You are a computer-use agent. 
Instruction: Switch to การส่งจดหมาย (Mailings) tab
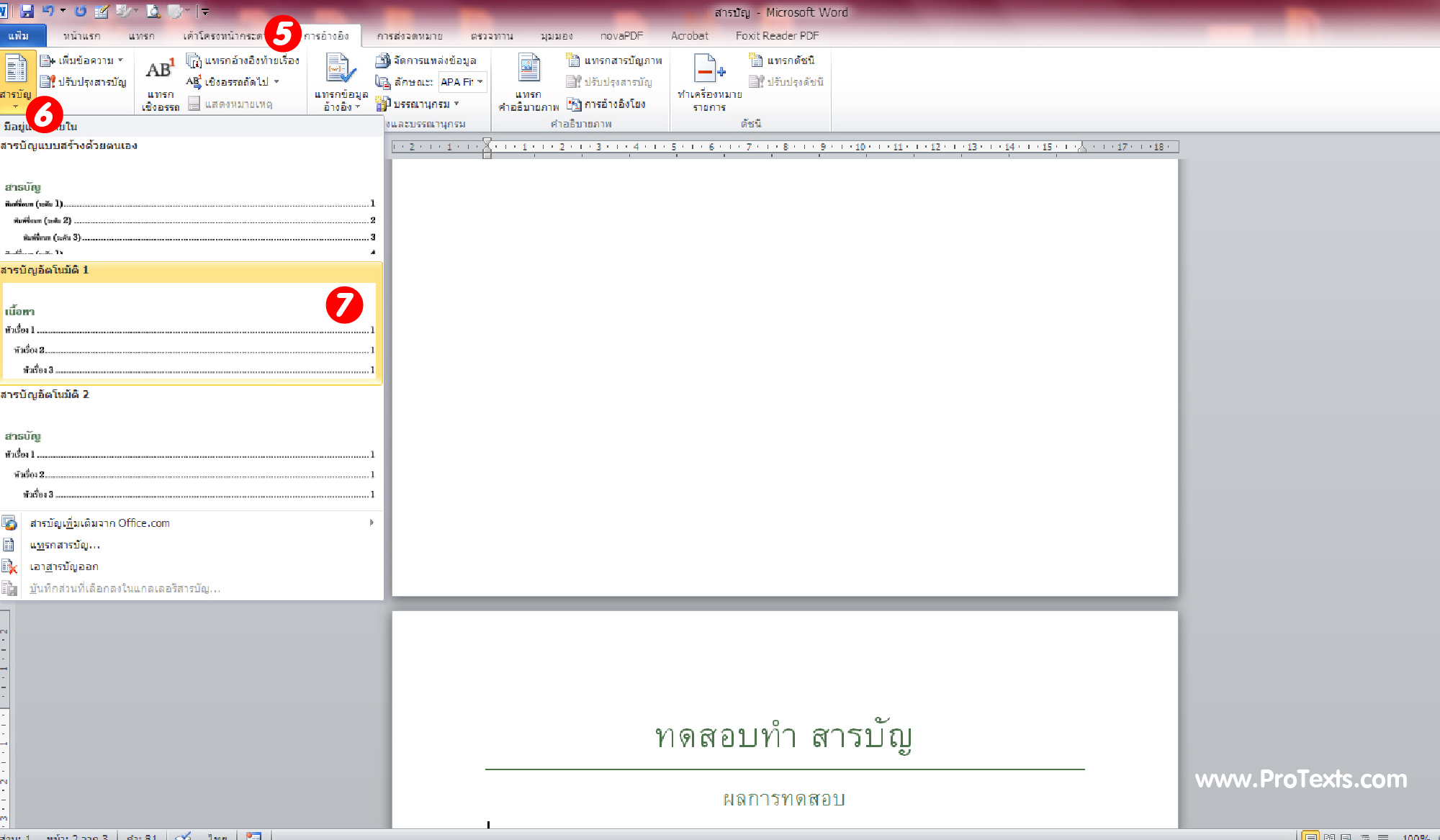[x=409, y=35]
